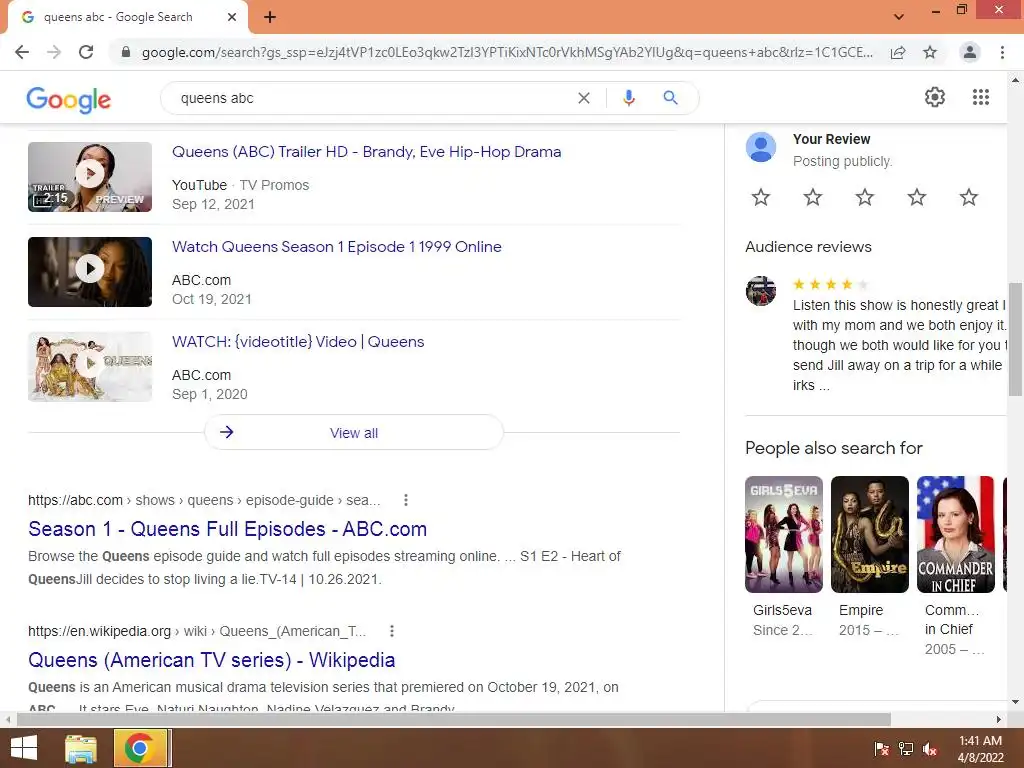This screenshot has width=1024, height=768.
Task: Click the scroll down arrow
Action: point(1016,702)
